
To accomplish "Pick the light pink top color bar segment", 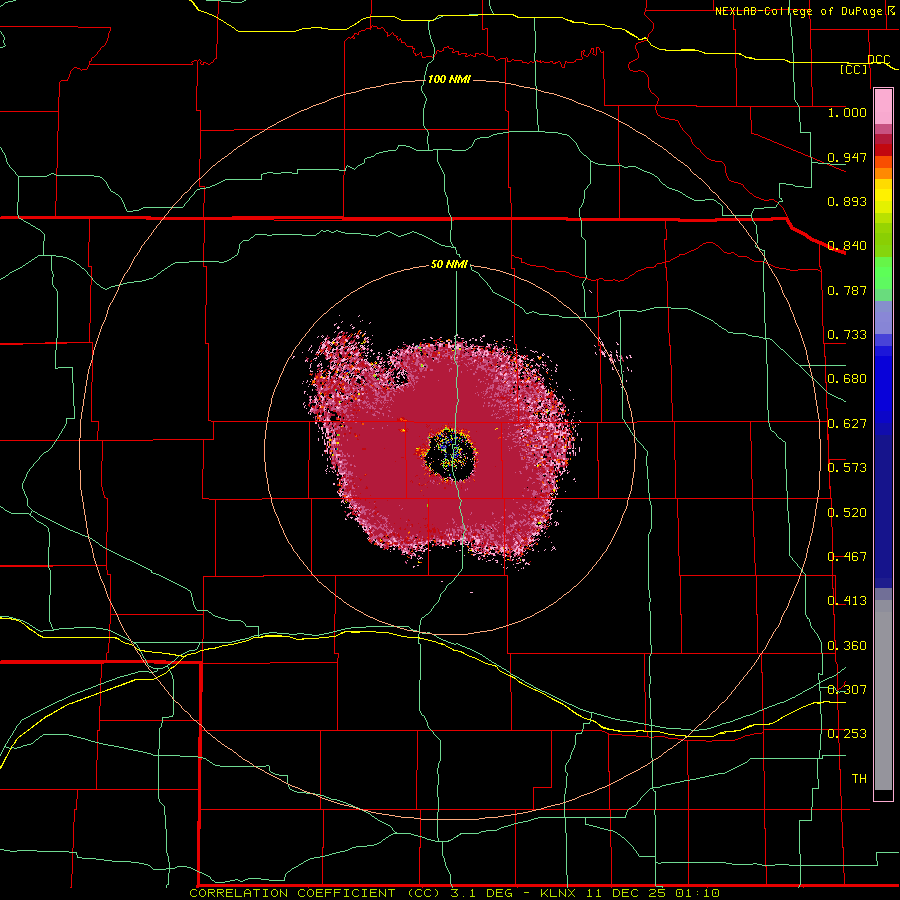I will pyautogui.click(x=883, y=107).
